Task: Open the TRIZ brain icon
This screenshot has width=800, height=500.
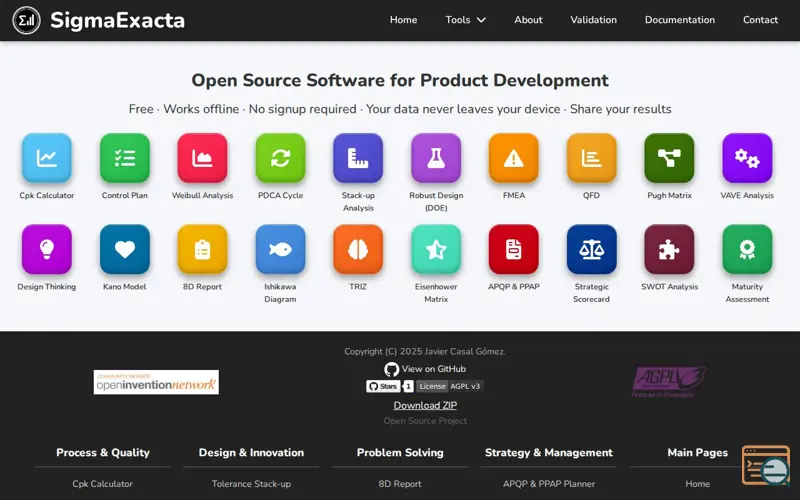Action: pos(358,249)
